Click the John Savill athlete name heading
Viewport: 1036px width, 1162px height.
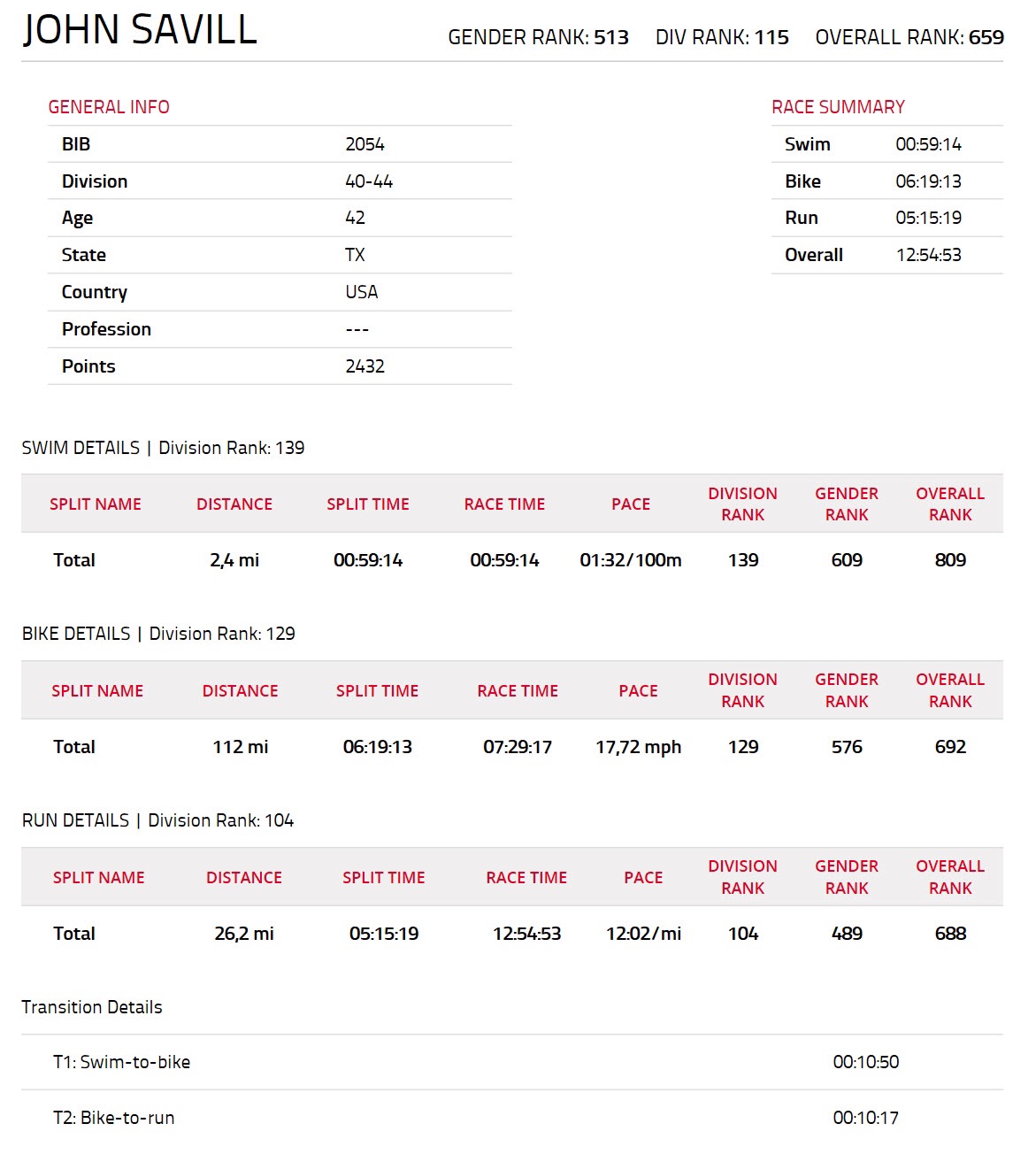[140, 30]
